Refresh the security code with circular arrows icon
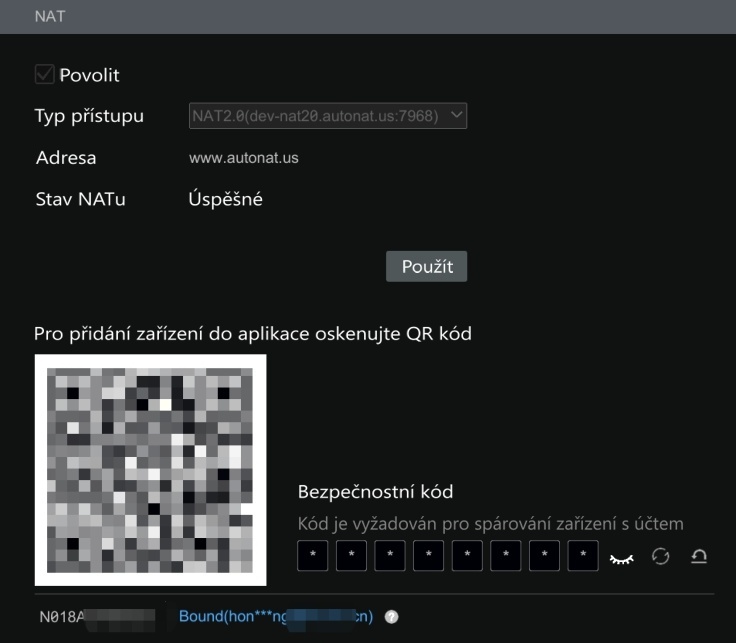 pyautogui.click(x=660, y=557)
